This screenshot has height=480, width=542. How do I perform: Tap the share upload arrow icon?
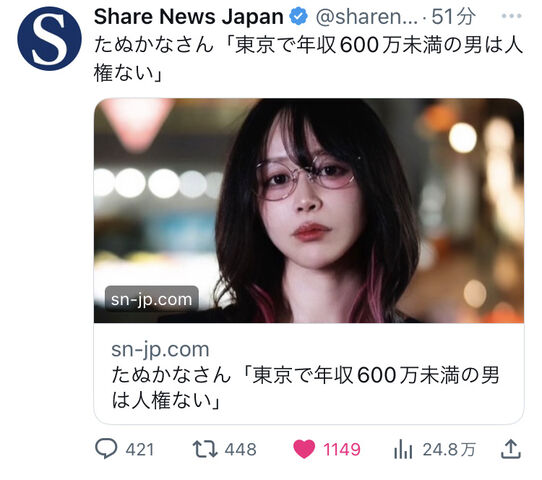tap(511, 449)
